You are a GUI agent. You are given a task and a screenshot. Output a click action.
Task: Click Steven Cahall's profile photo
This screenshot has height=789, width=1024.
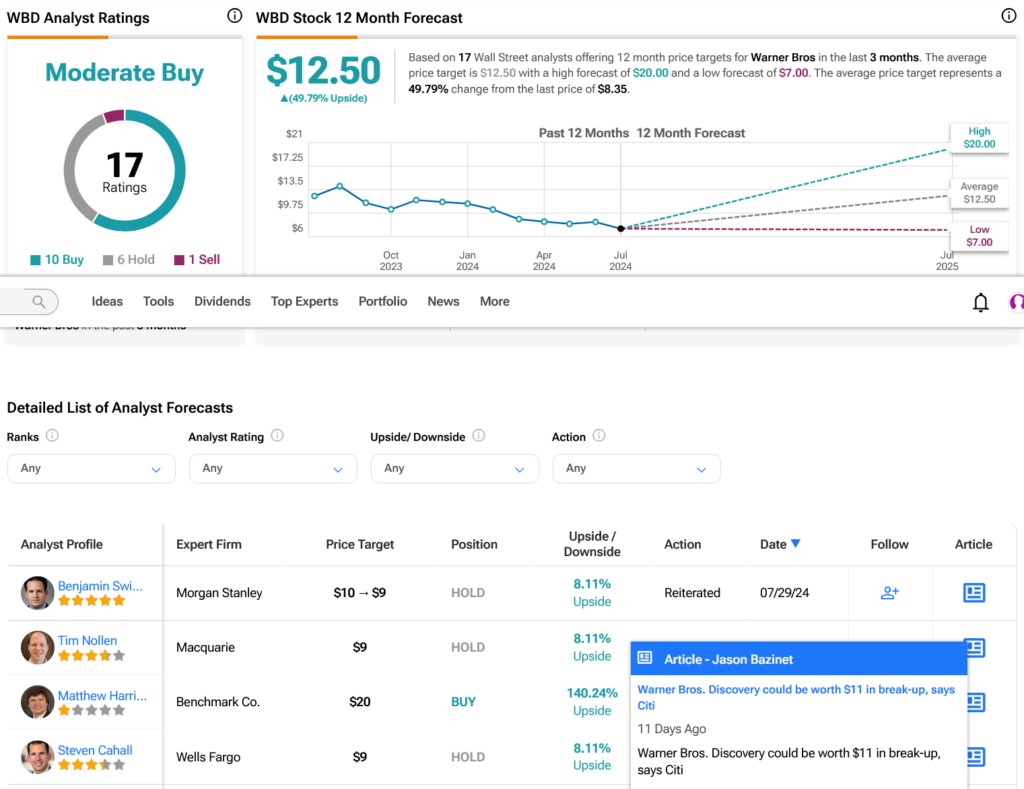(37, 757)
